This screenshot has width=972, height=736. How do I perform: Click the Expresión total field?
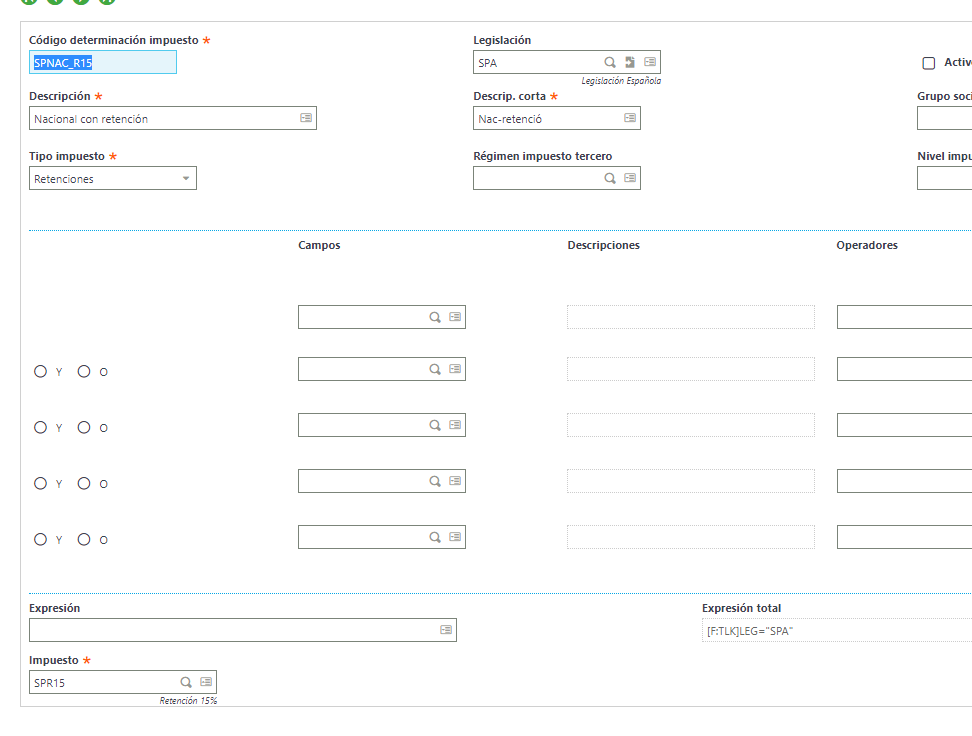tap(837, 631)
